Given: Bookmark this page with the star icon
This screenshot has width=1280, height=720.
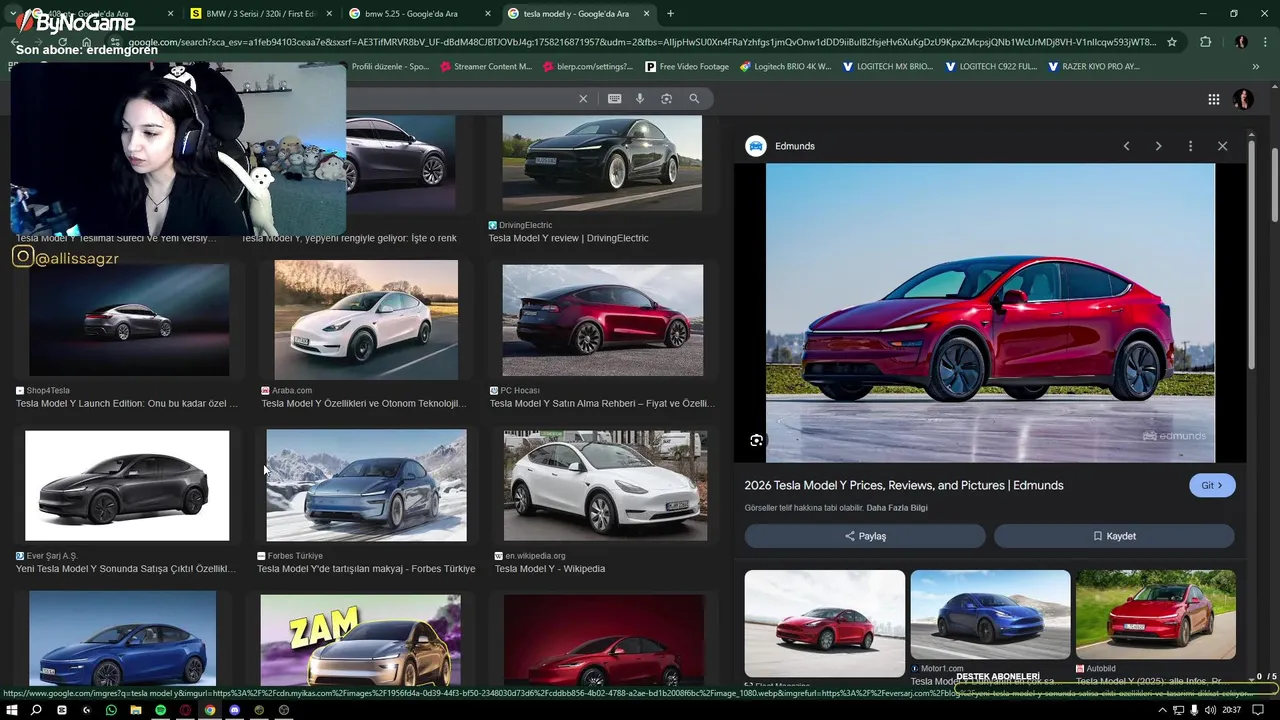Looking at the screenshot, I should (1172, 42).
